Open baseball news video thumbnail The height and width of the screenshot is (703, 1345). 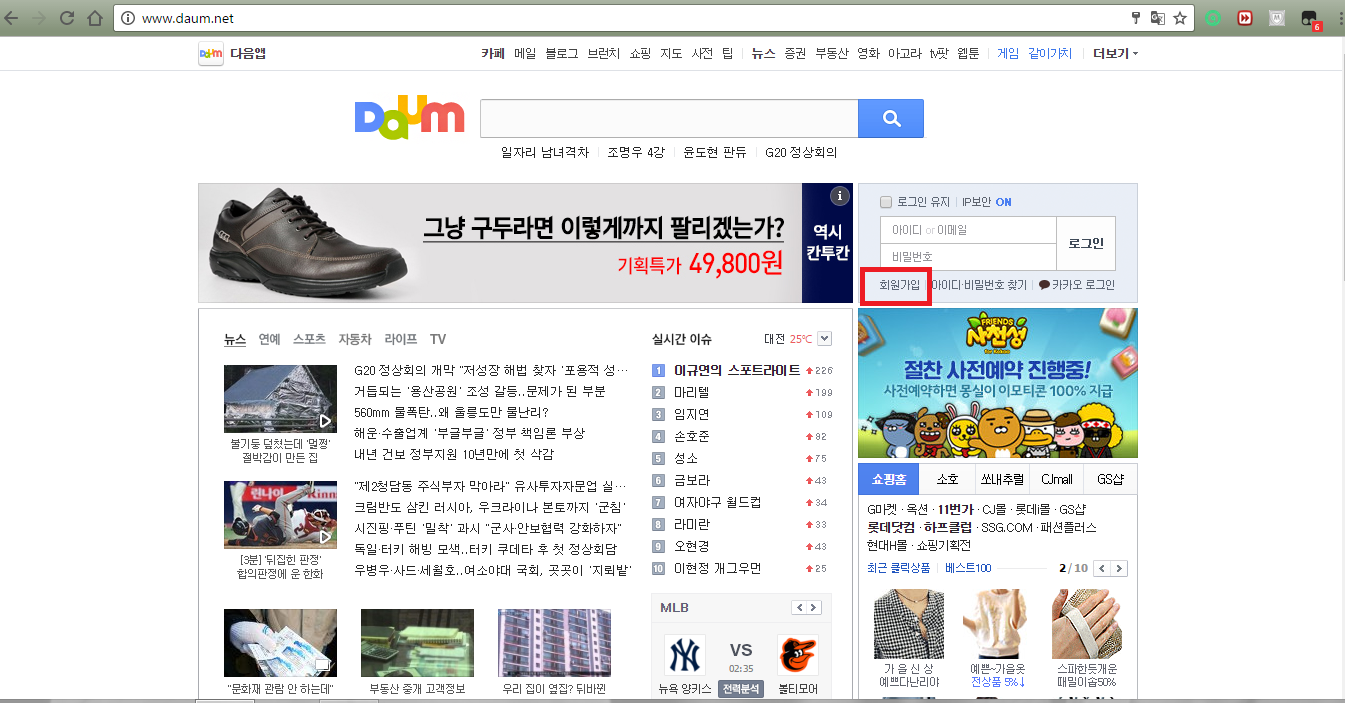point(280,515)
